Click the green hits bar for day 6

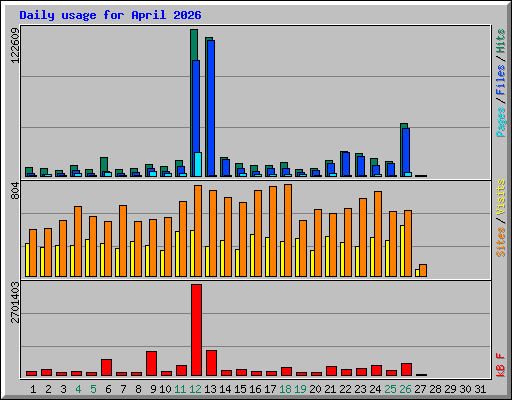pyautogui.click(x=104, y=164)
